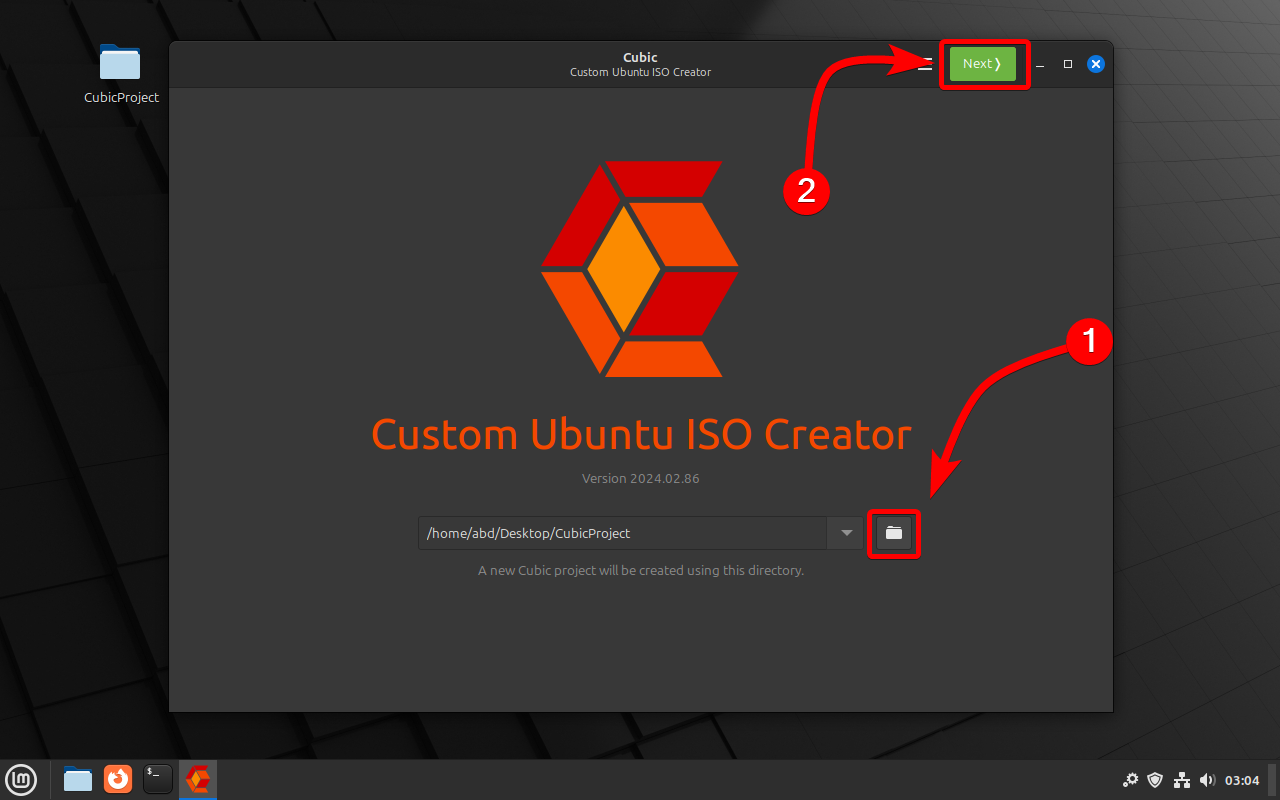Click the Cubic app in the taskbar
Screen dimensions: 1280x800
[198, 779]
